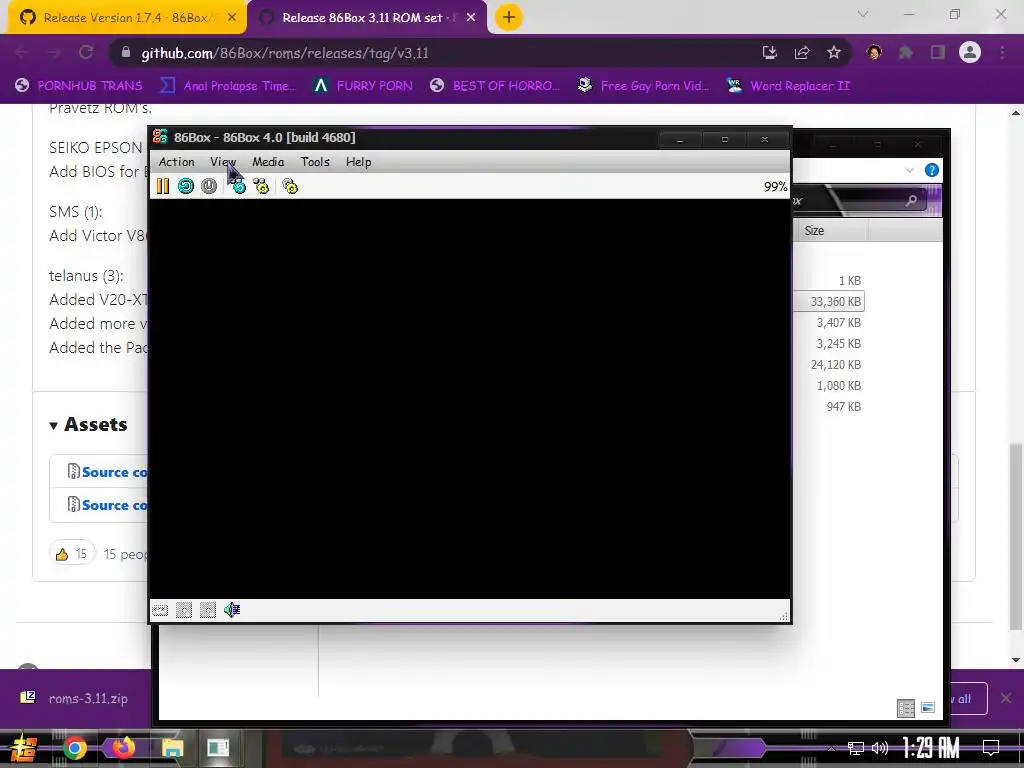Select the 947 KB file in Explorer

[x=843, y=406]
